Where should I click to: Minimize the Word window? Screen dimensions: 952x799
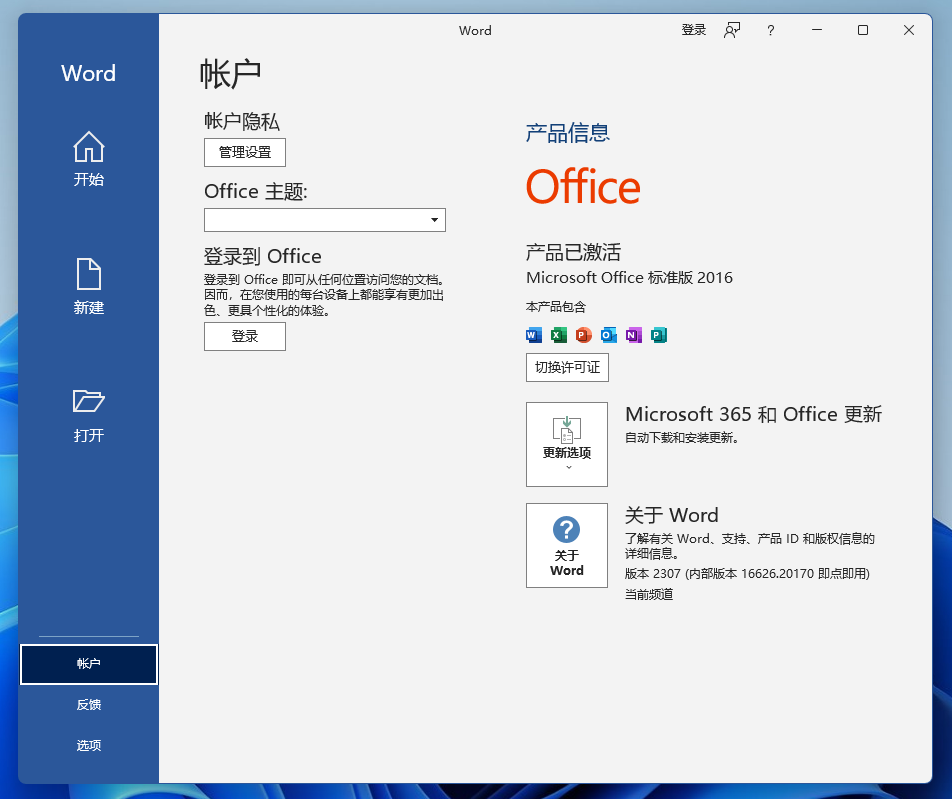pos(817,30)
